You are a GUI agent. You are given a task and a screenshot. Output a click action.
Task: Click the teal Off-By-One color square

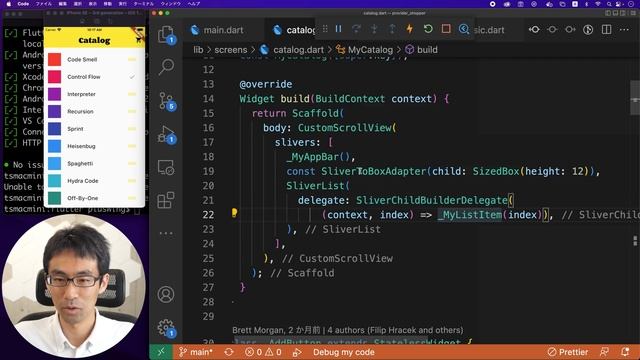click(54, 198)
